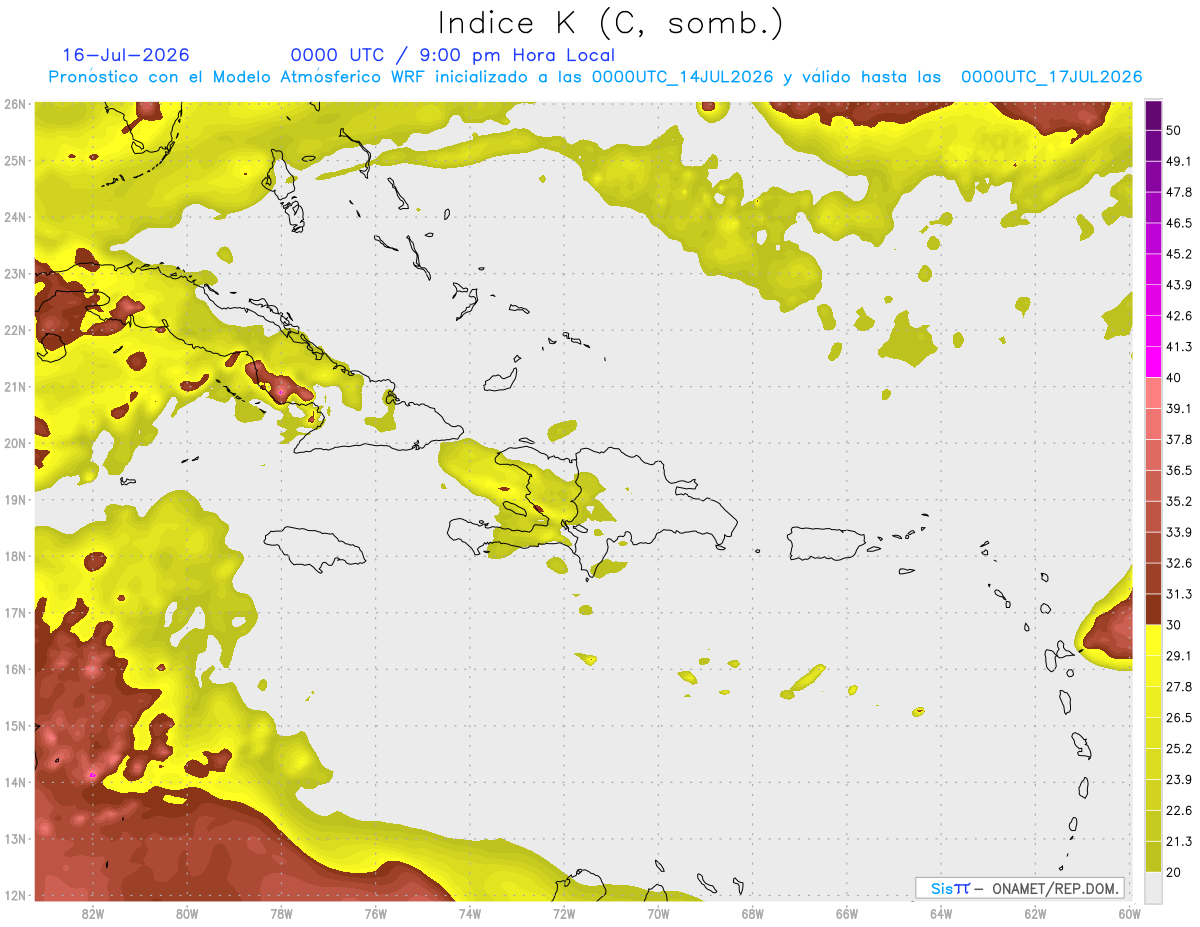The height and width of the screenshot is (927, 1200).
Task: Click the colorbar label "42.6"
Action: click(1179, 316)
